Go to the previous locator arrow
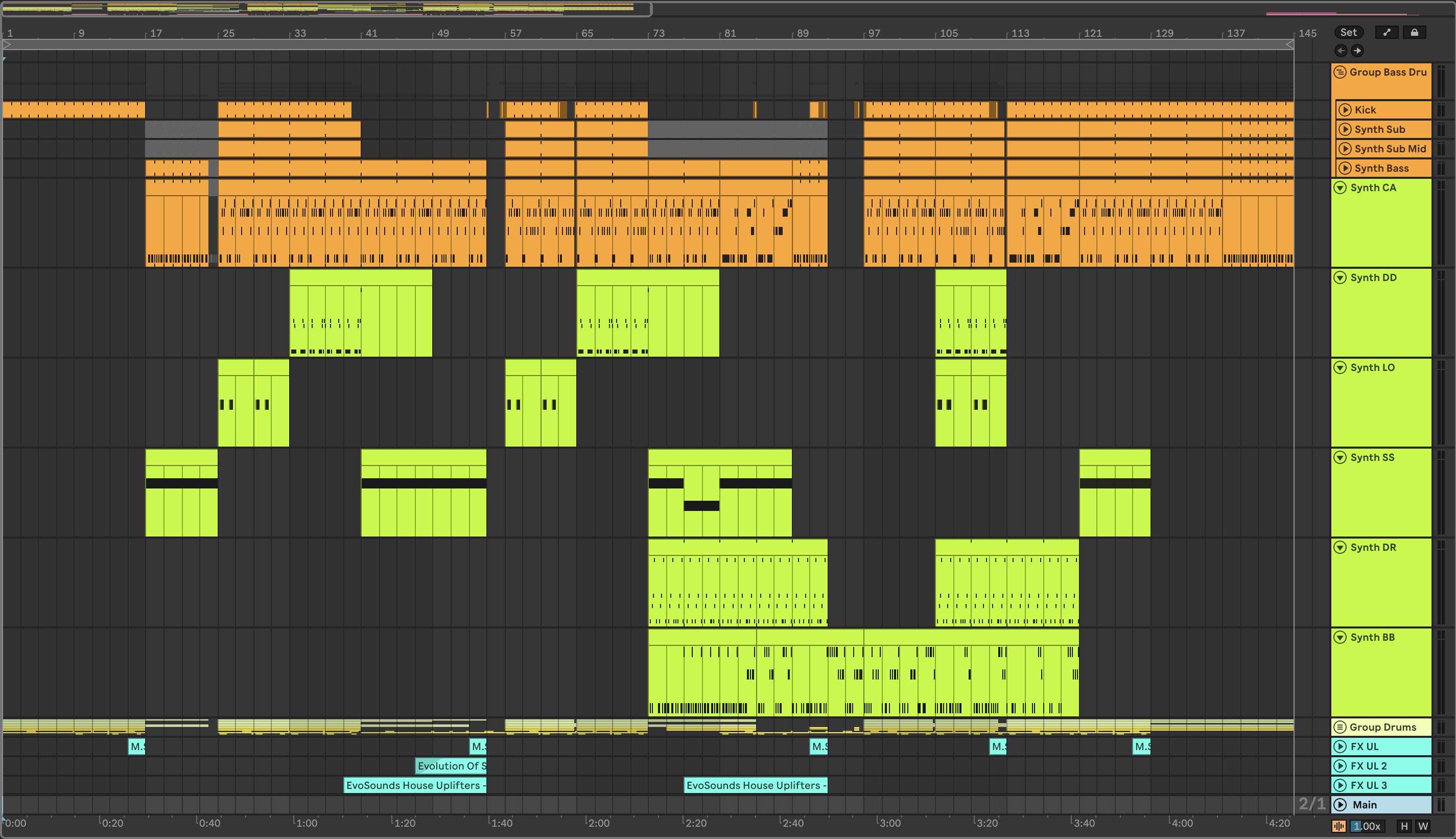 click(1341, 51)
